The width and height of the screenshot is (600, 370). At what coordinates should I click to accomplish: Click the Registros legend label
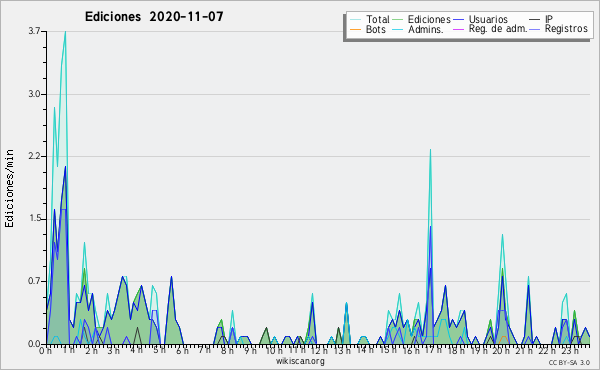[x=566, y=29]
